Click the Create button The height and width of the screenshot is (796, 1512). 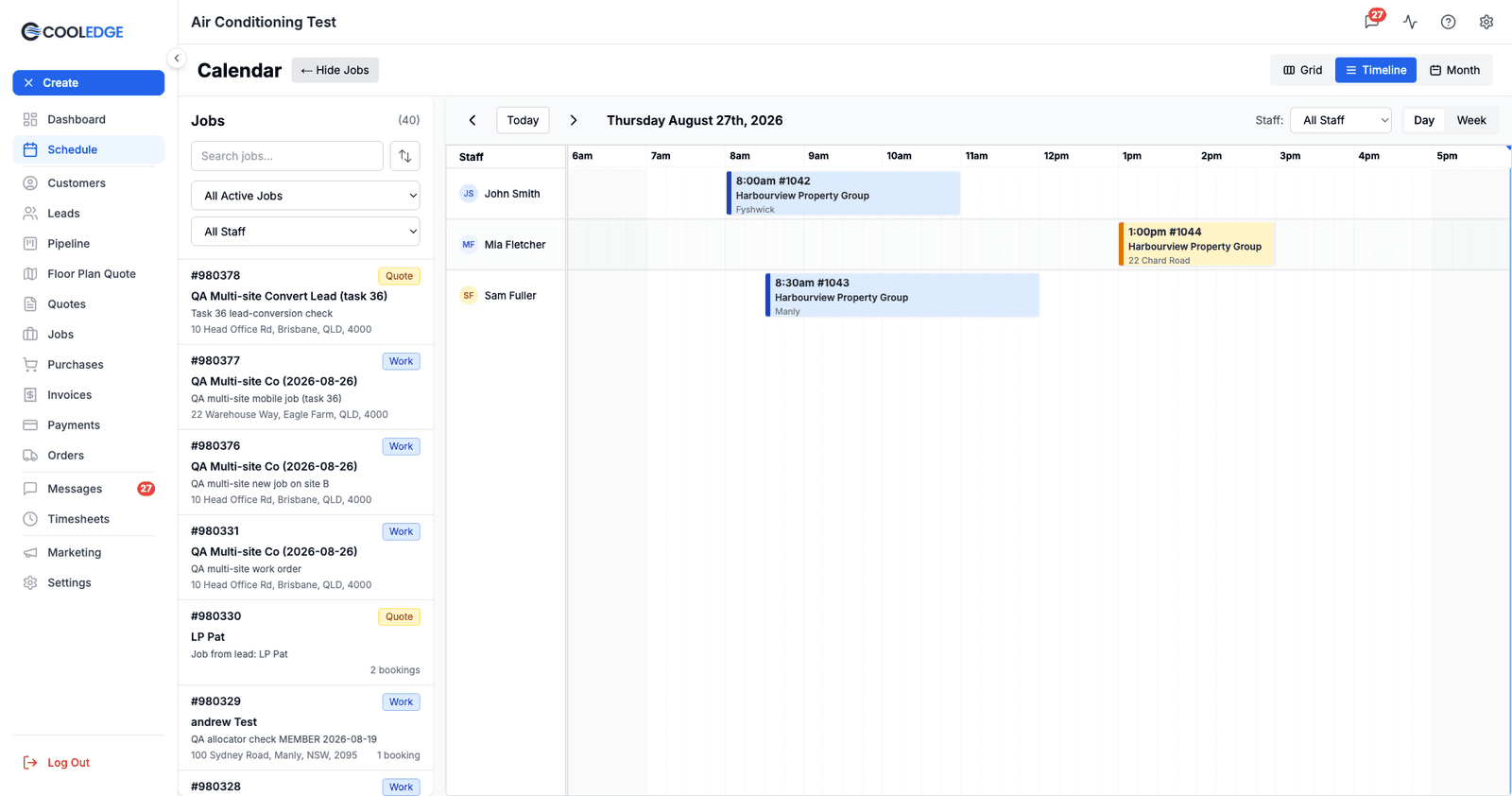[89, 83]
